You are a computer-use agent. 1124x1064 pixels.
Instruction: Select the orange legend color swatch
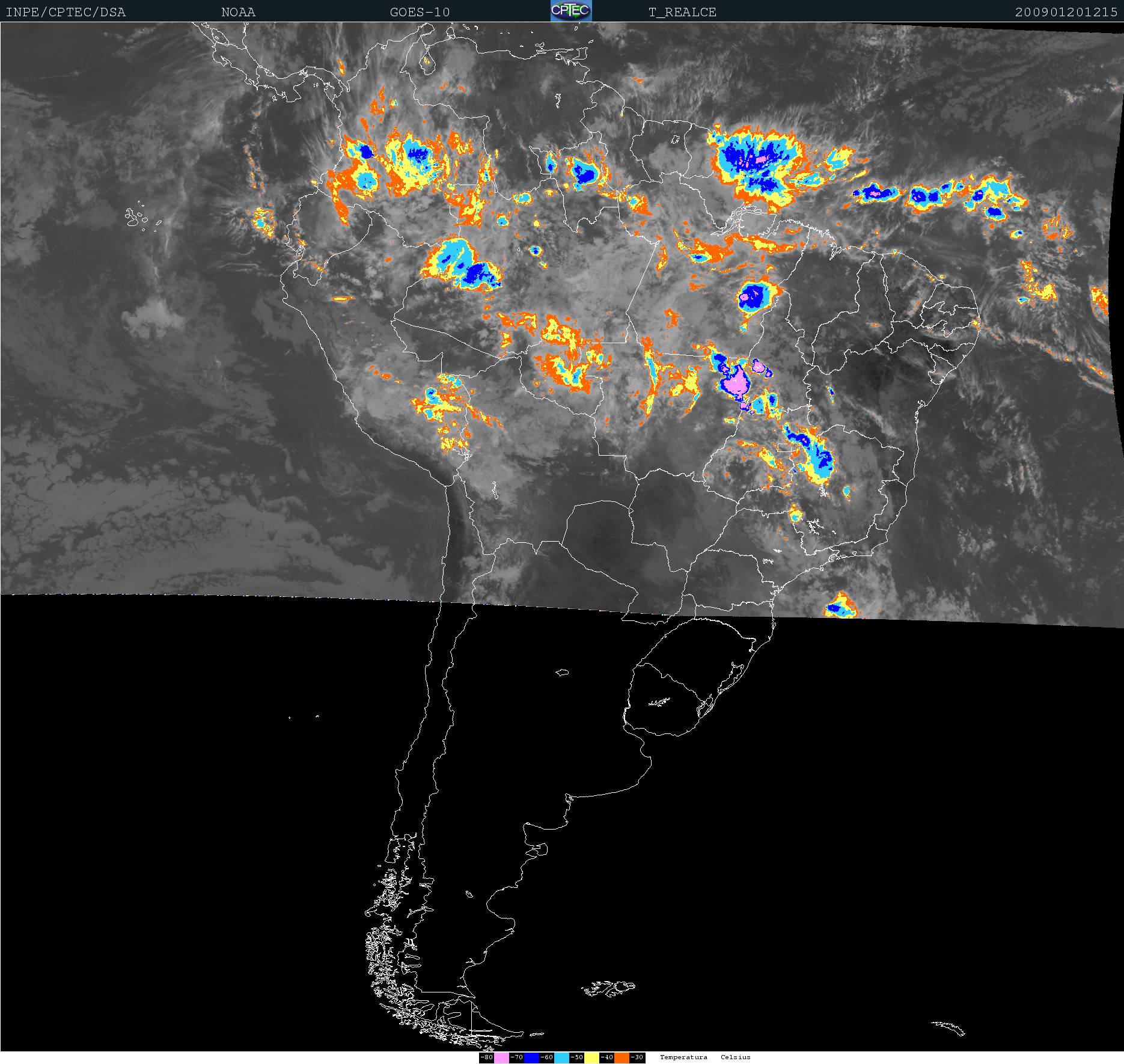[x=622, y=1057]
